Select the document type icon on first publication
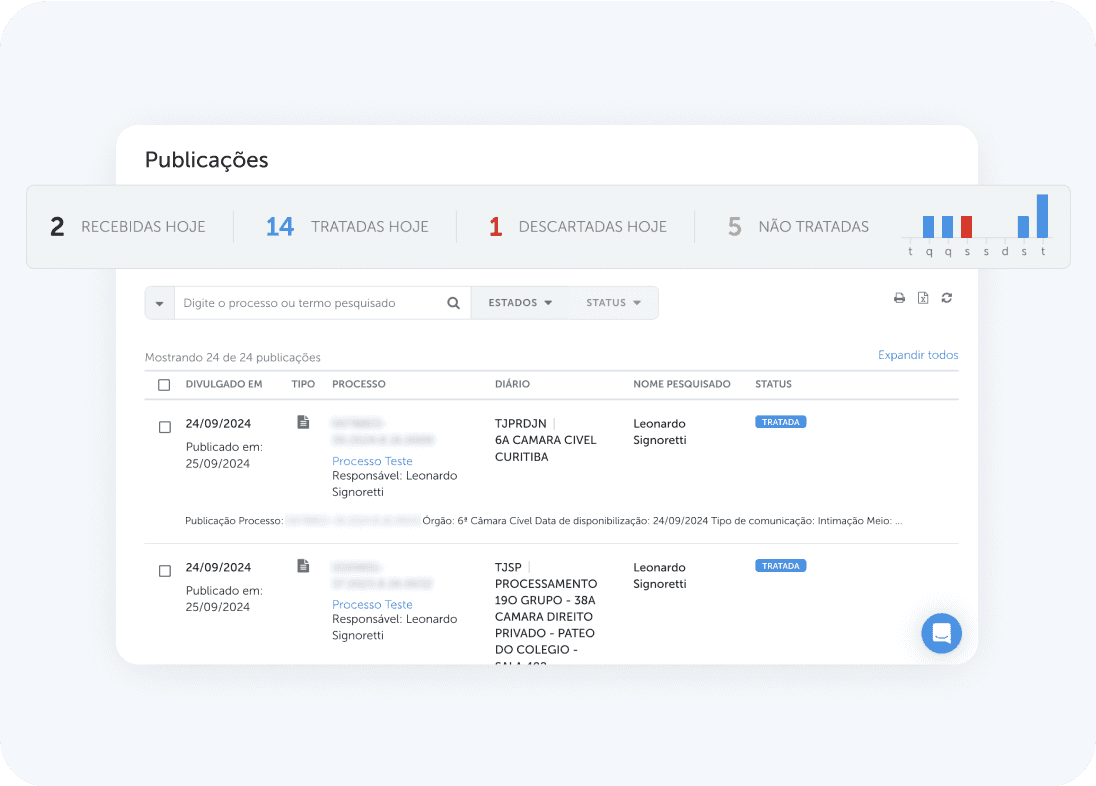Image resolution: width=1096 pixels, height=786 pixels. (303, 421)
